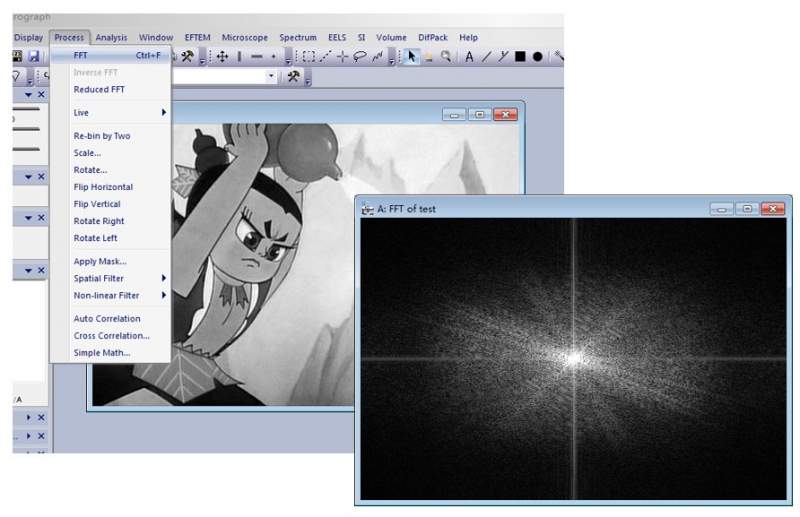
Task: Choose Auto Correlation
Action: (x=111, y=318)
